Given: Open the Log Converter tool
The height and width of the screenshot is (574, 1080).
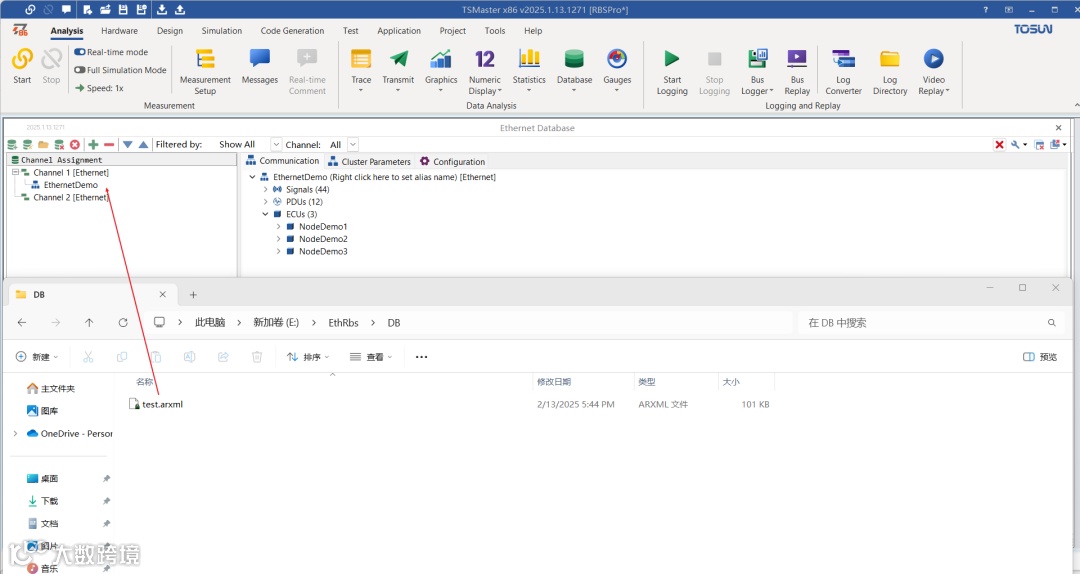Looking at the screenshot, I should (843, 71).
